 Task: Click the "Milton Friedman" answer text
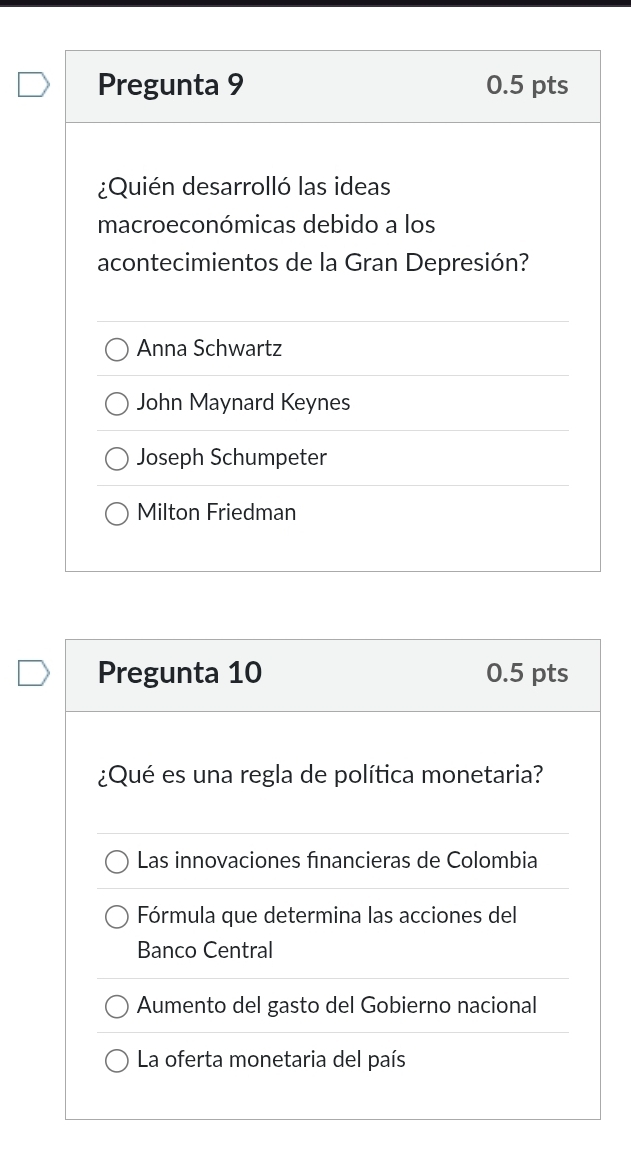[217, 513]
